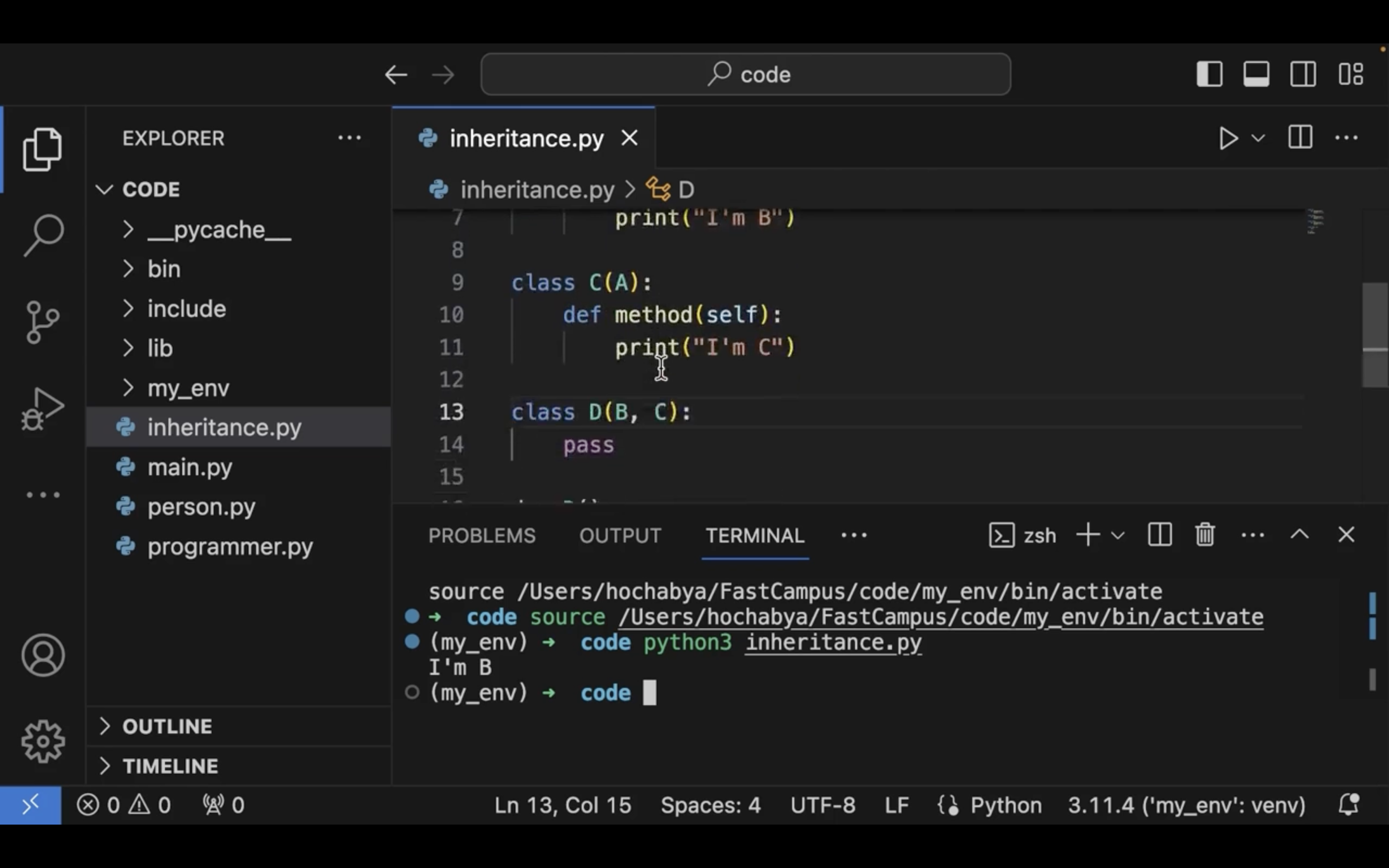Switch to the OUTPUT panel tab
This screenshot has height=868, width=1389.
pos(620,536)
